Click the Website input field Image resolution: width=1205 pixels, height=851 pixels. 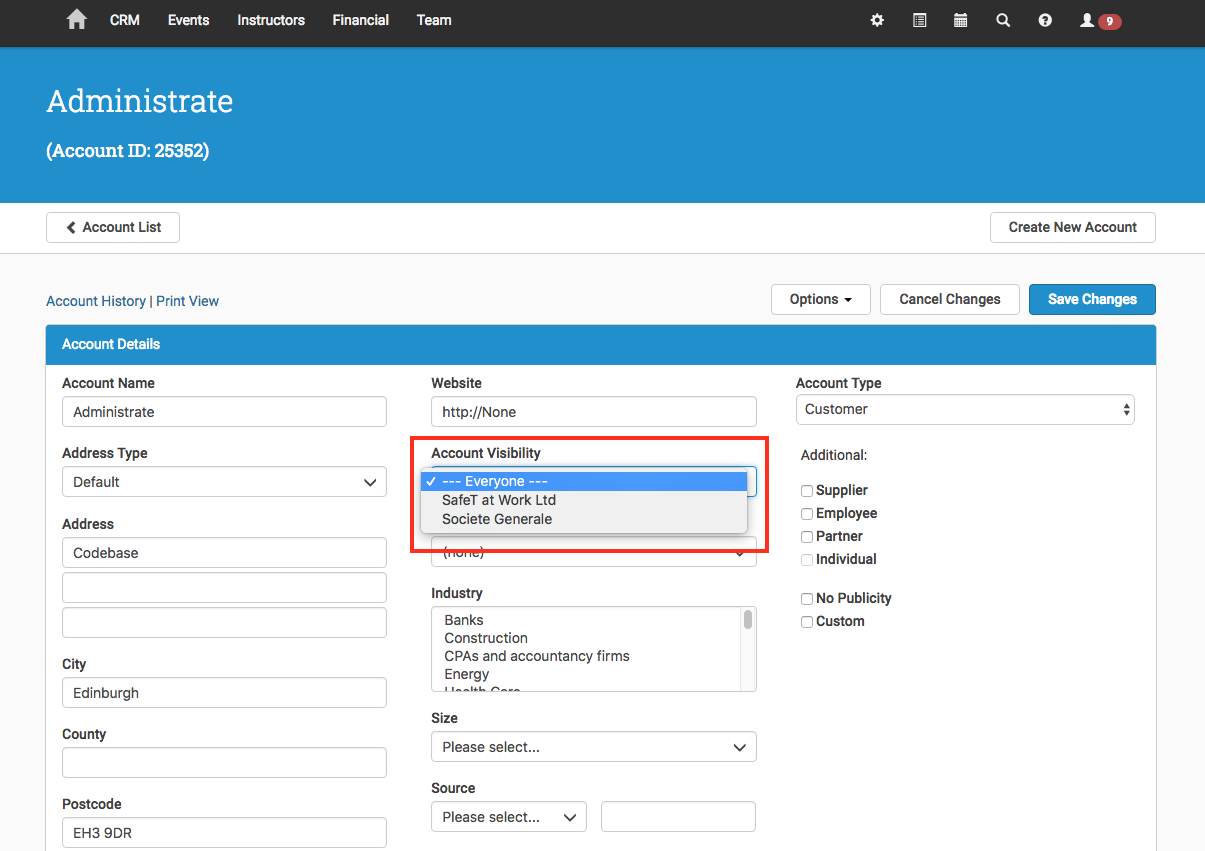point(594,412)
